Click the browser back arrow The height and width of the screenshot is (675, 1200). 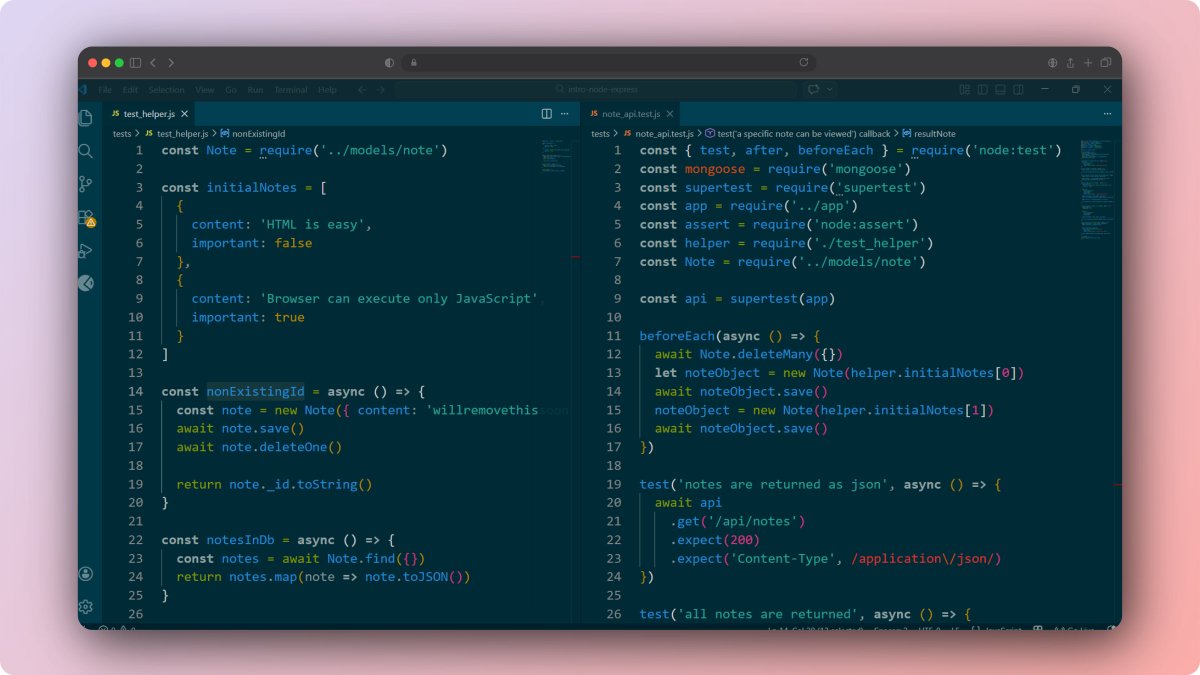coord(153,62)
